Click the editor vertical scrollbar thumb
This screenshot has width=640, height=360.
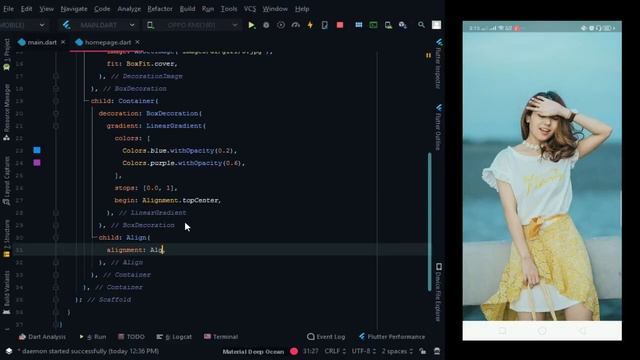(429, 221)
